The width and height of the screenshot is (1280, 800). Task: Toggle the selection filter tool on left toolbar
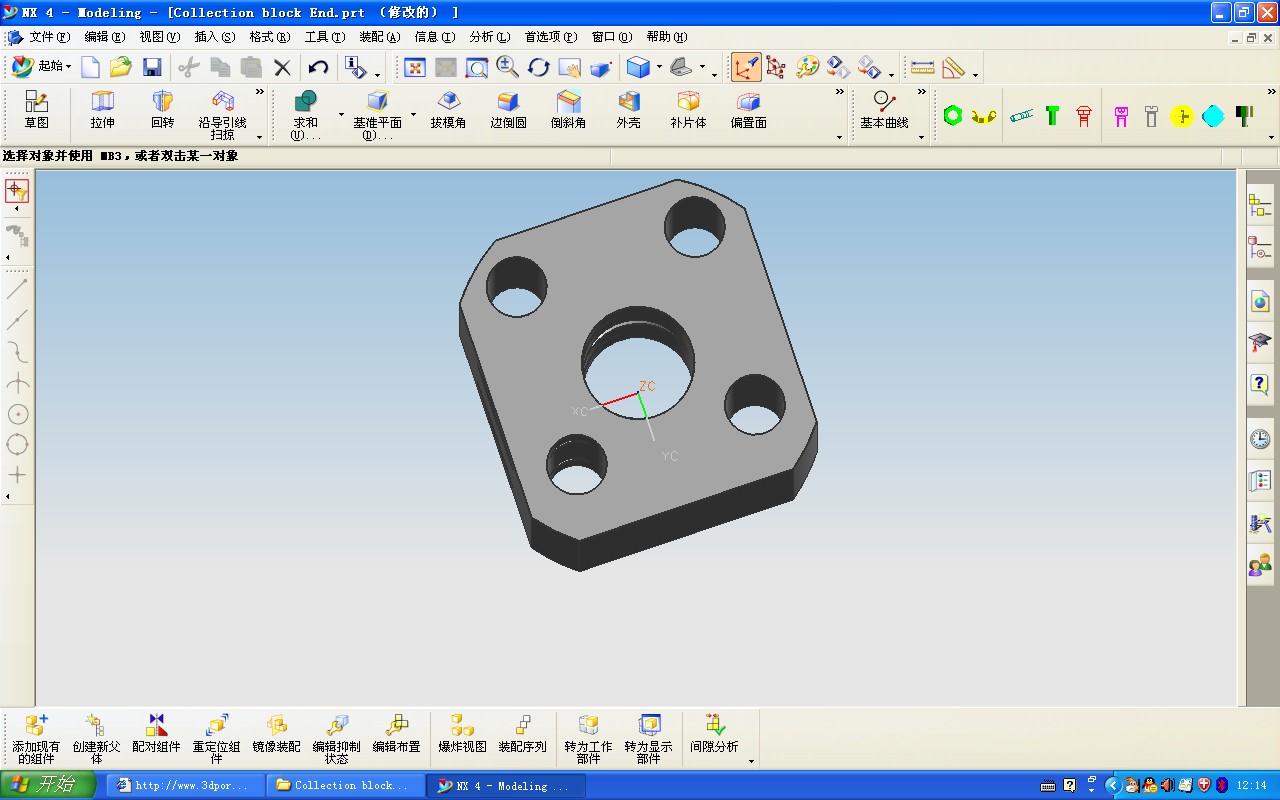click(17, 190)
